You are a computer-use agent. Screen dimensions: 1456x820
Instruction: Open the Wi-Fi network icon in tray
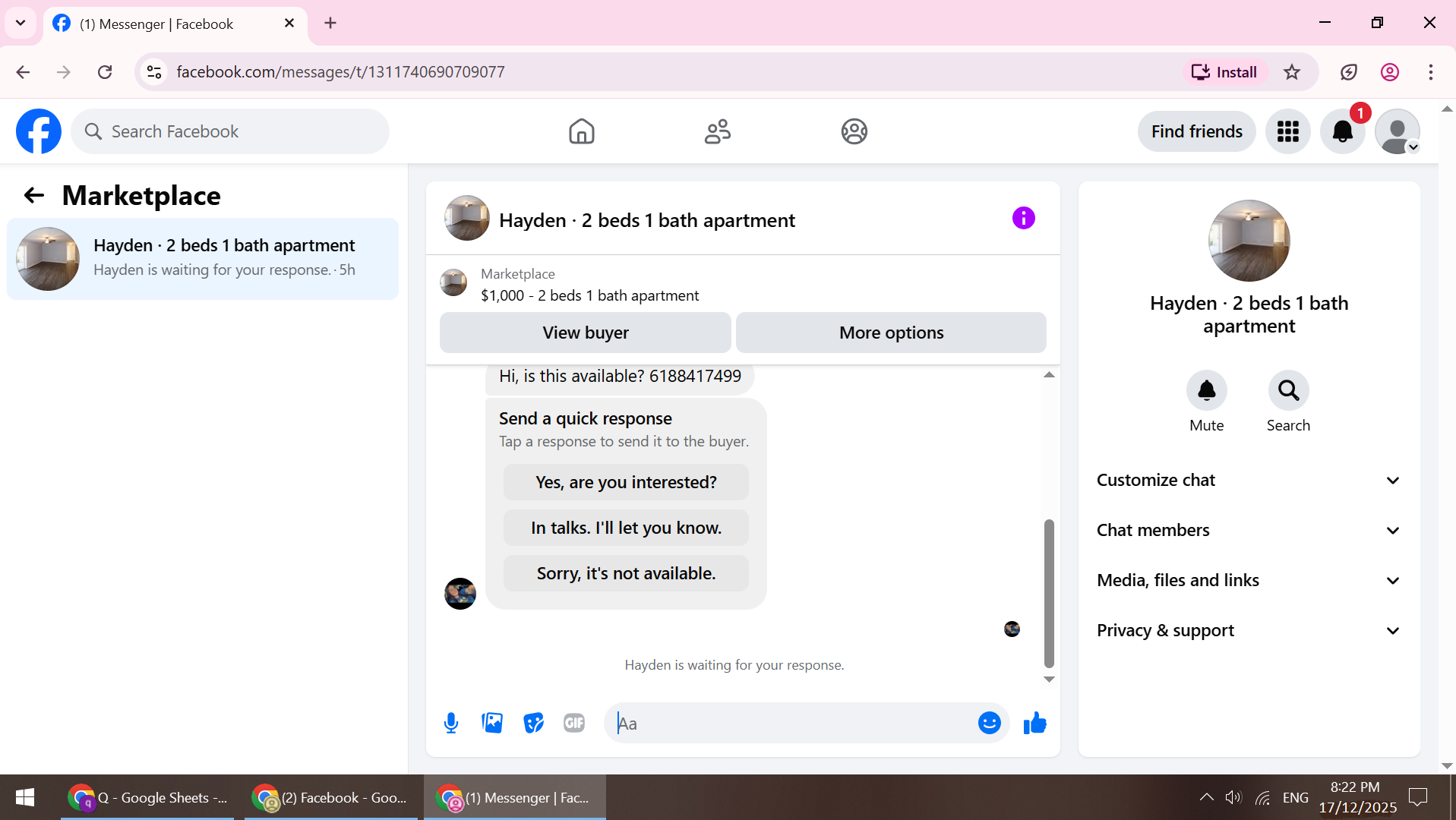1262,797
